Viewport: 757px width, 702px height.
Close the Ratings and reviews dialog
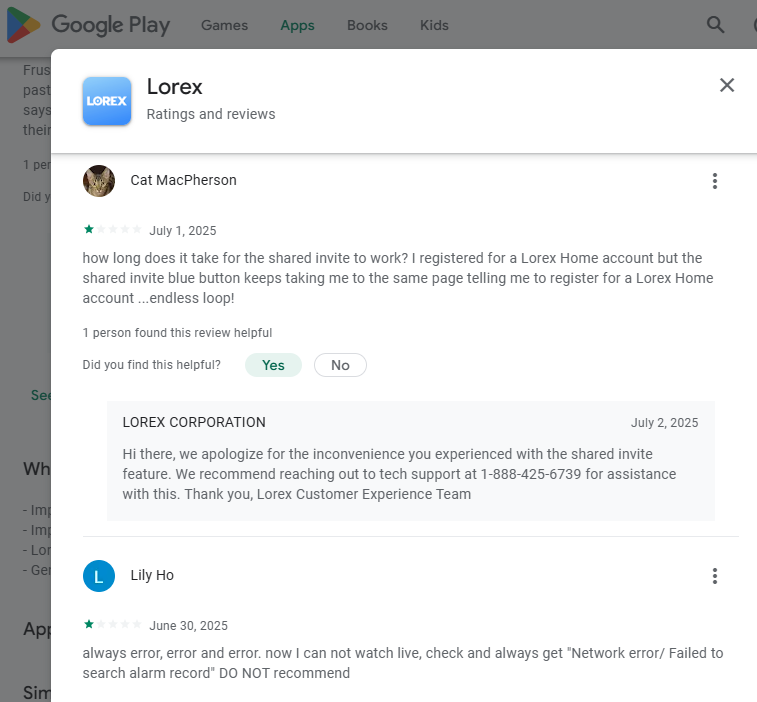coord(727,85)
